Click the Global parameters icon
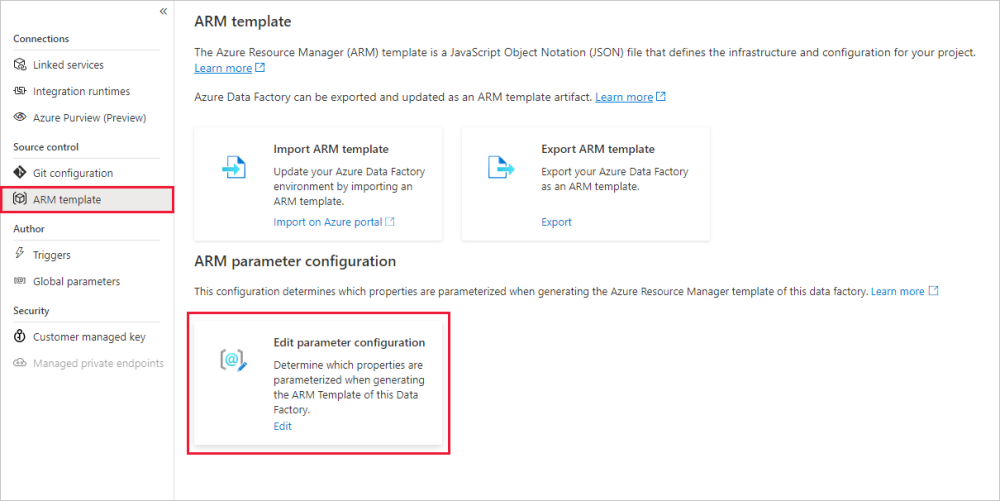1000x501 pixels. 20,281
